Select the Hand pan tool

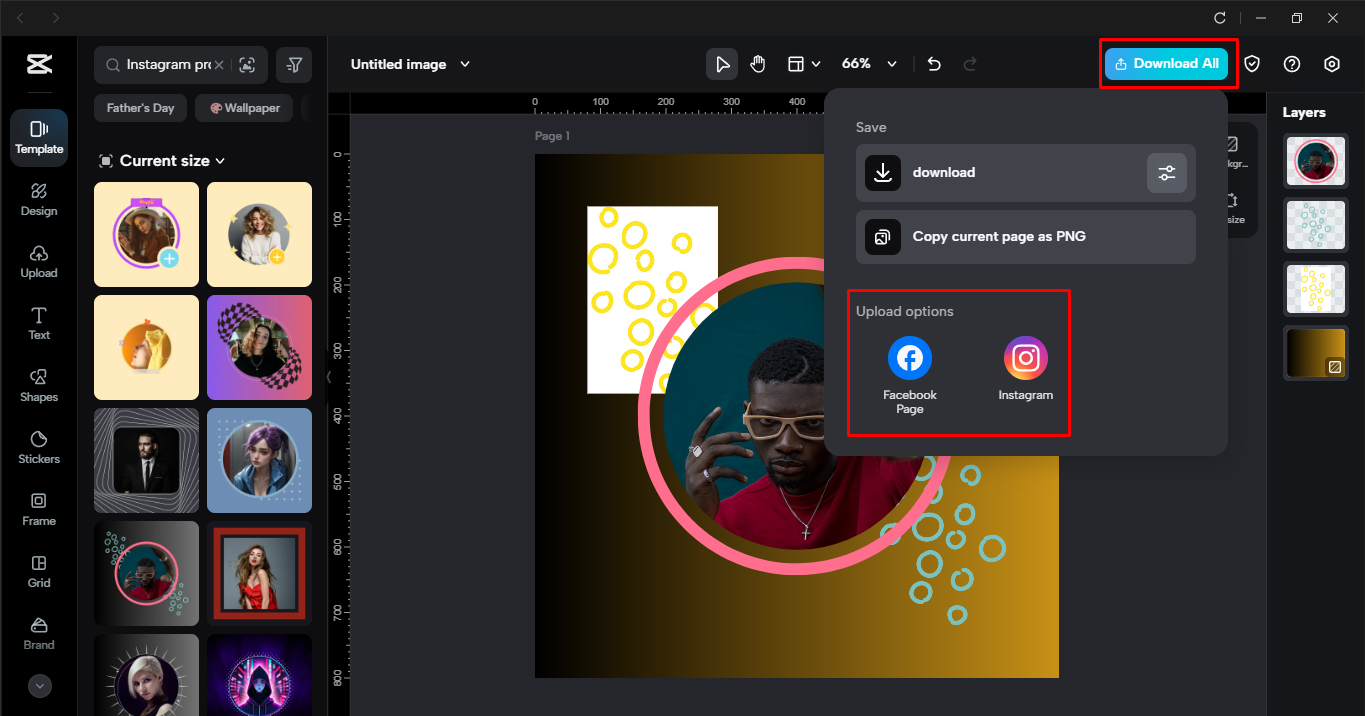tap(757, 63)
